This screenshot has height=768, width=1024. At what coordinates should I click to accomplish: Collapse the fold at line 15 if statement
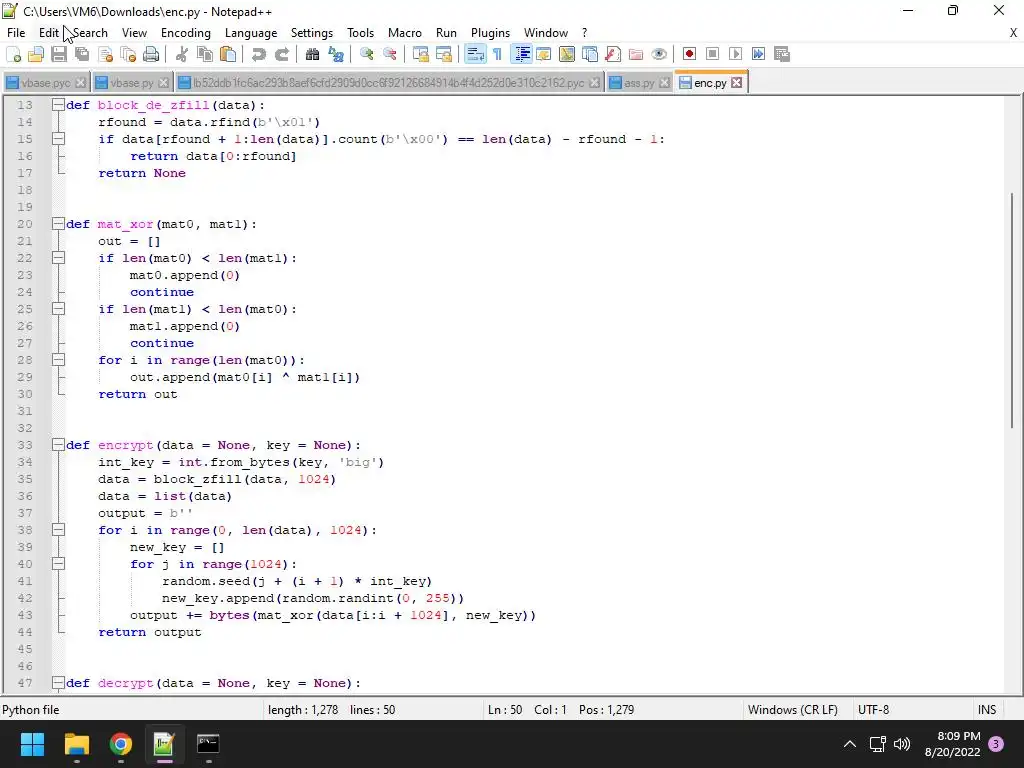point(58,138)
